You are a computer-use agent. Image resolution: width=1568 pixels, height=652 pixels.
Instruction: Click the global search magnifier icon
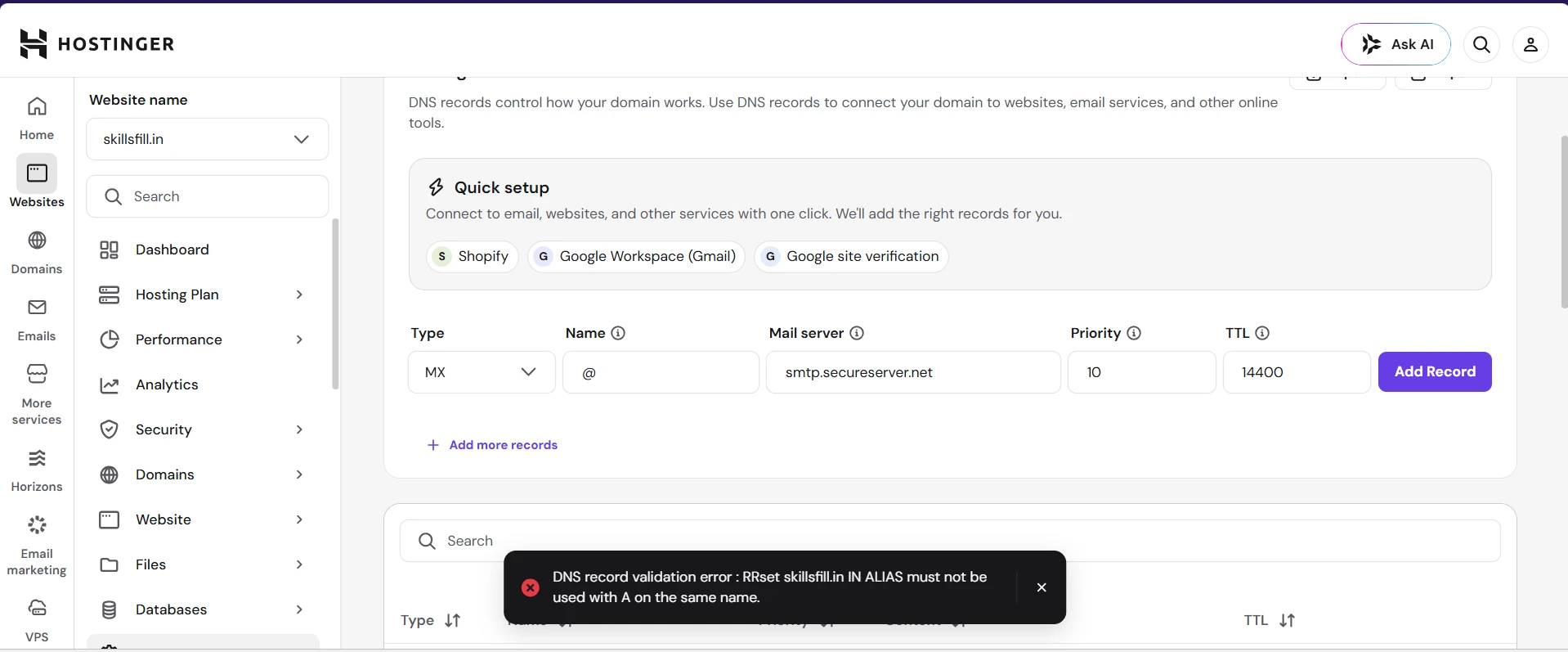click(x=1481, y=44)
